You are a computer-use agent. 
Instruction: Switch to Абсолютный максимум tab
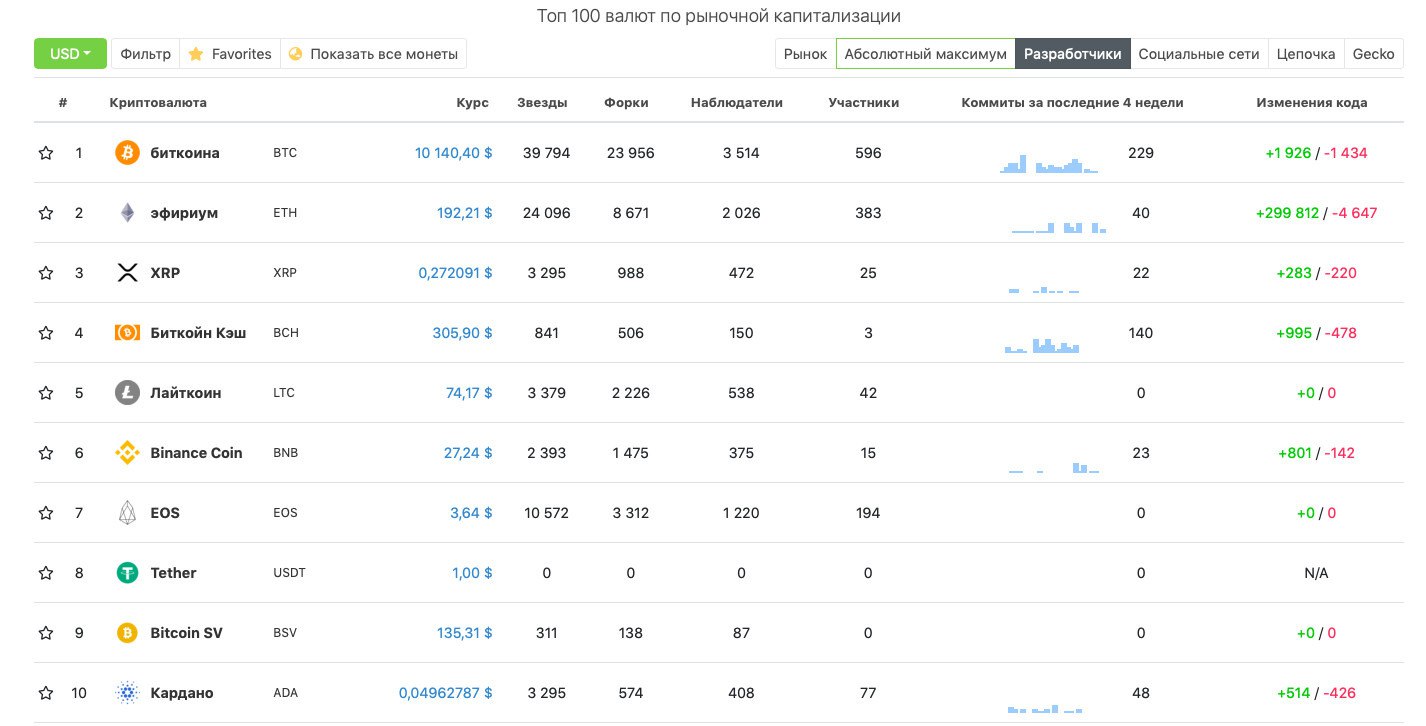[925, 54]
